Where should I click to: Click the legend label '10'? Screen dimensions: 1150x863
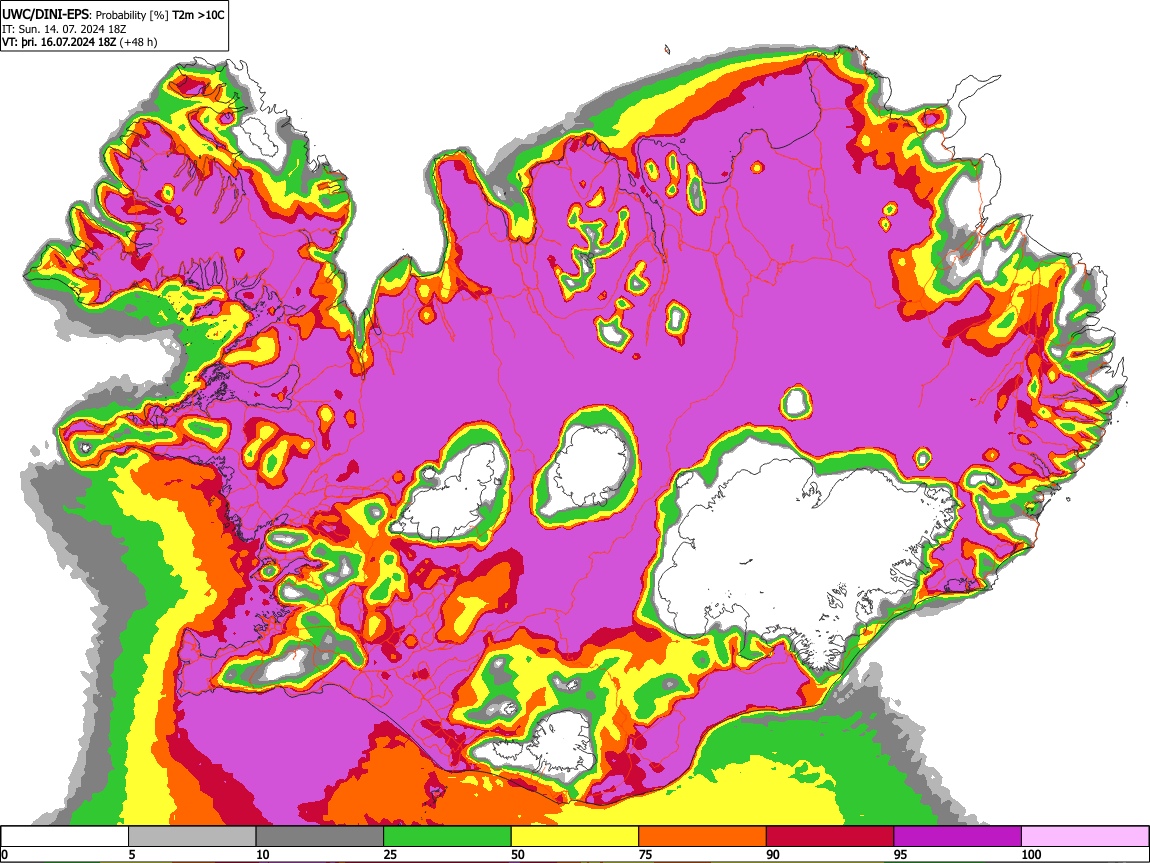pyautogui.click(x=263, y=854)
